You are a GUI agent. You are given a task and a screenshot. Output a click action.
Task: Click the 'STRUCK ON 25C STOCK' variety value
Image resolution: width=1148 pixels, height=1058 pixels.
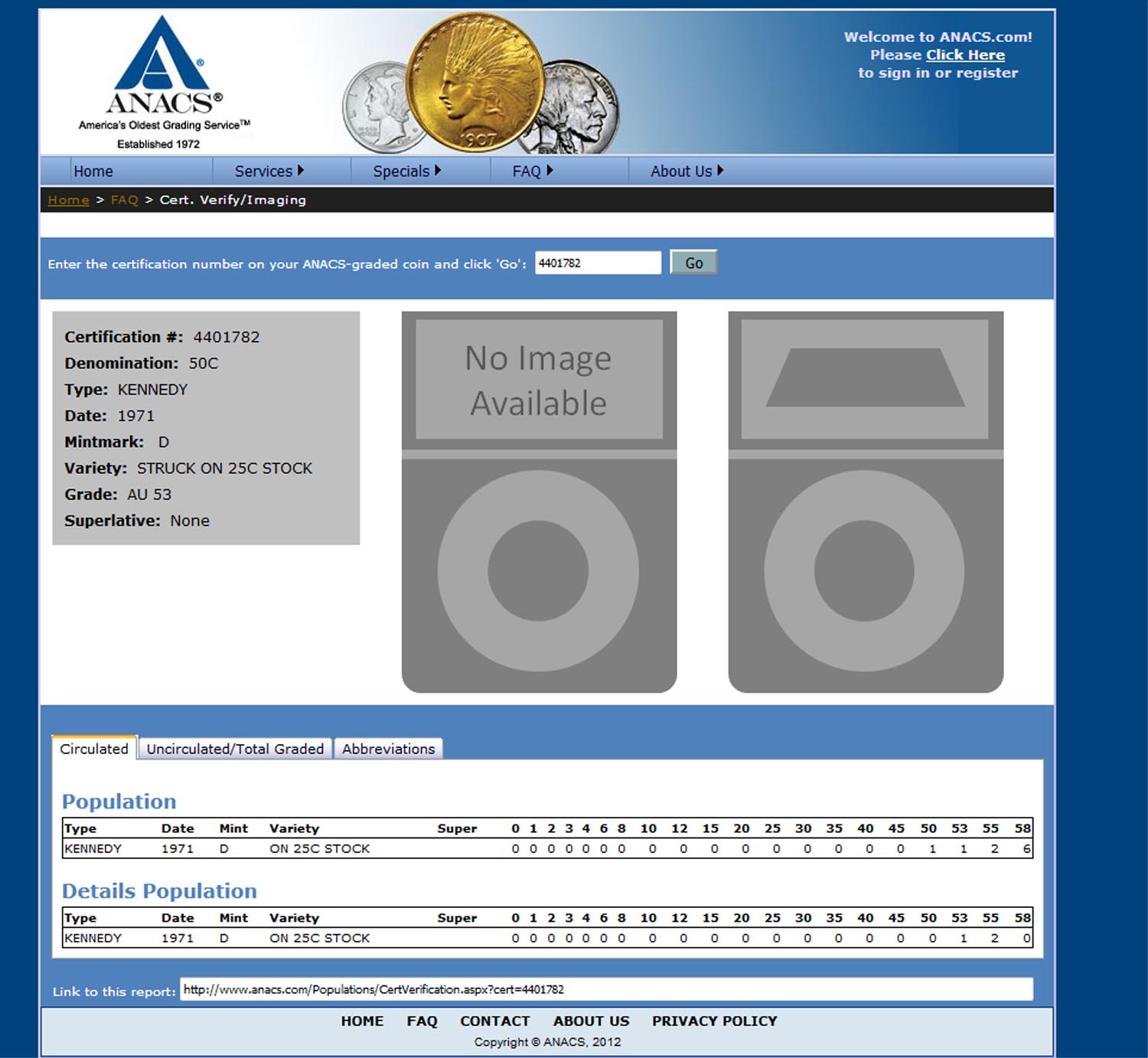[224, 468]
